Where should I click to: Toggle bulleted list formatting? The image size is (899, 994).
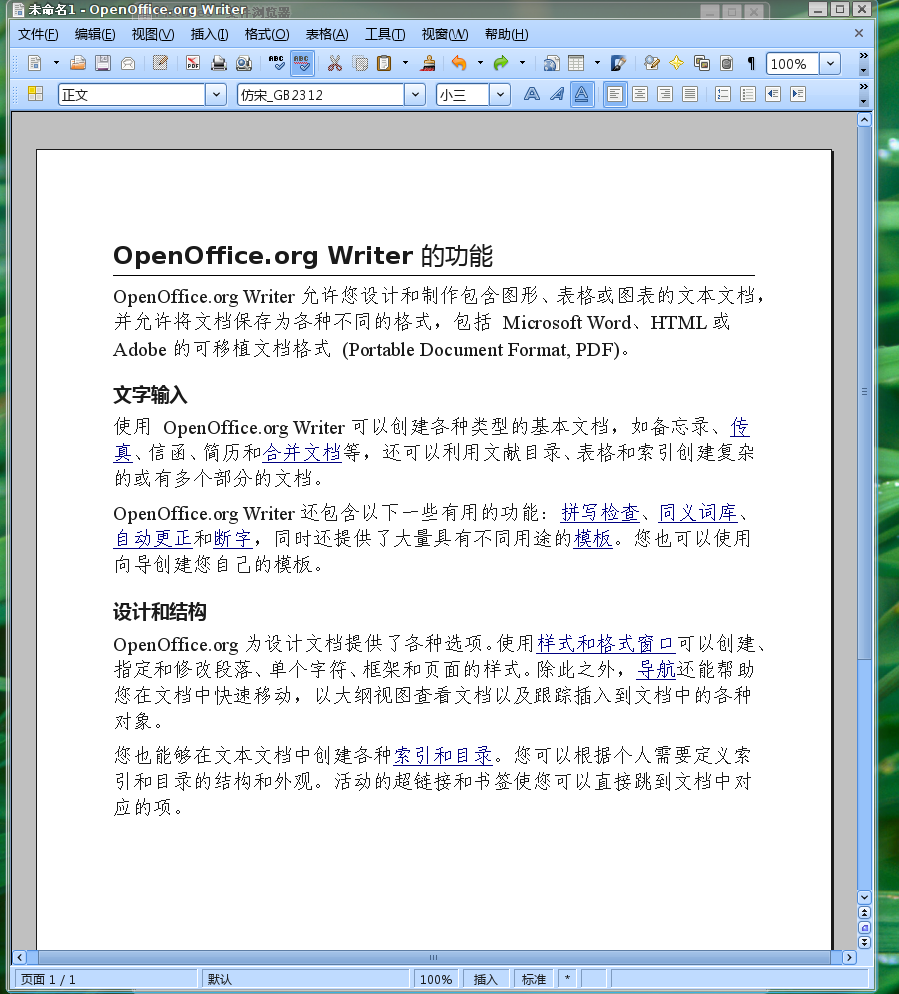(x=748, y=94)
